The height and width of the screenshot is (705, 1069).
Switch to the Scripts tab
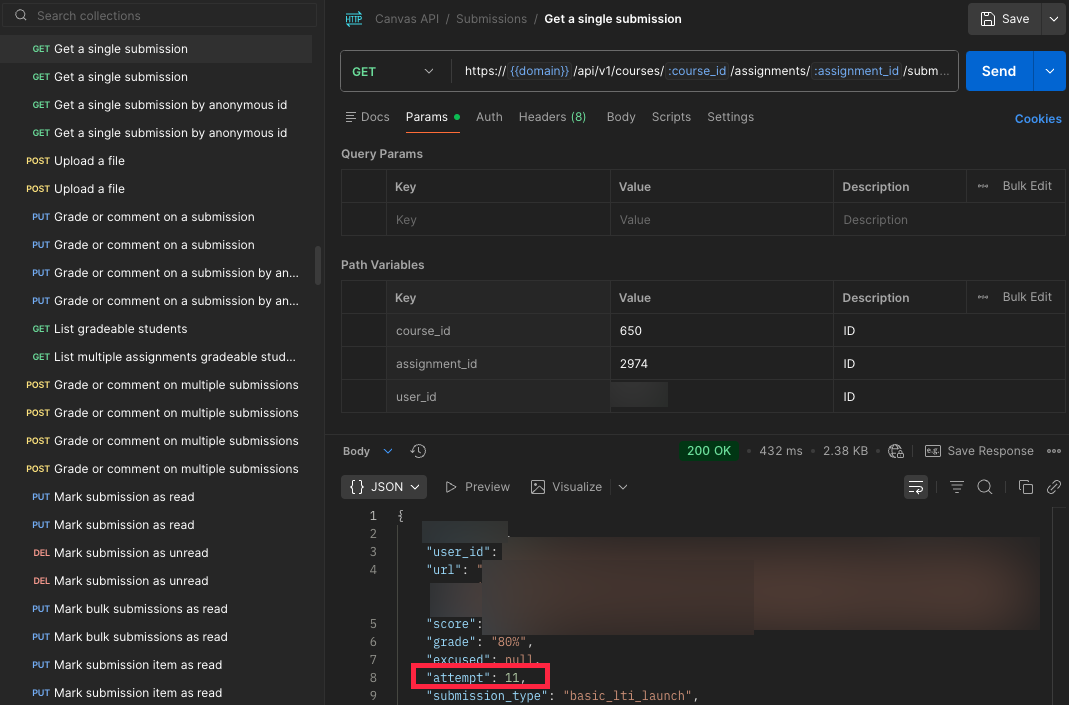(671, 117)
